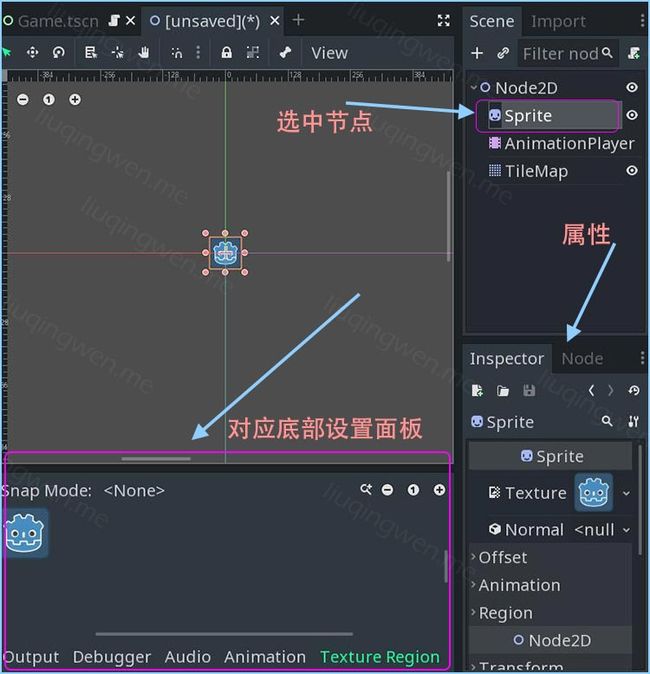Open Inspector object properties tools

click(x=633, y=421)
